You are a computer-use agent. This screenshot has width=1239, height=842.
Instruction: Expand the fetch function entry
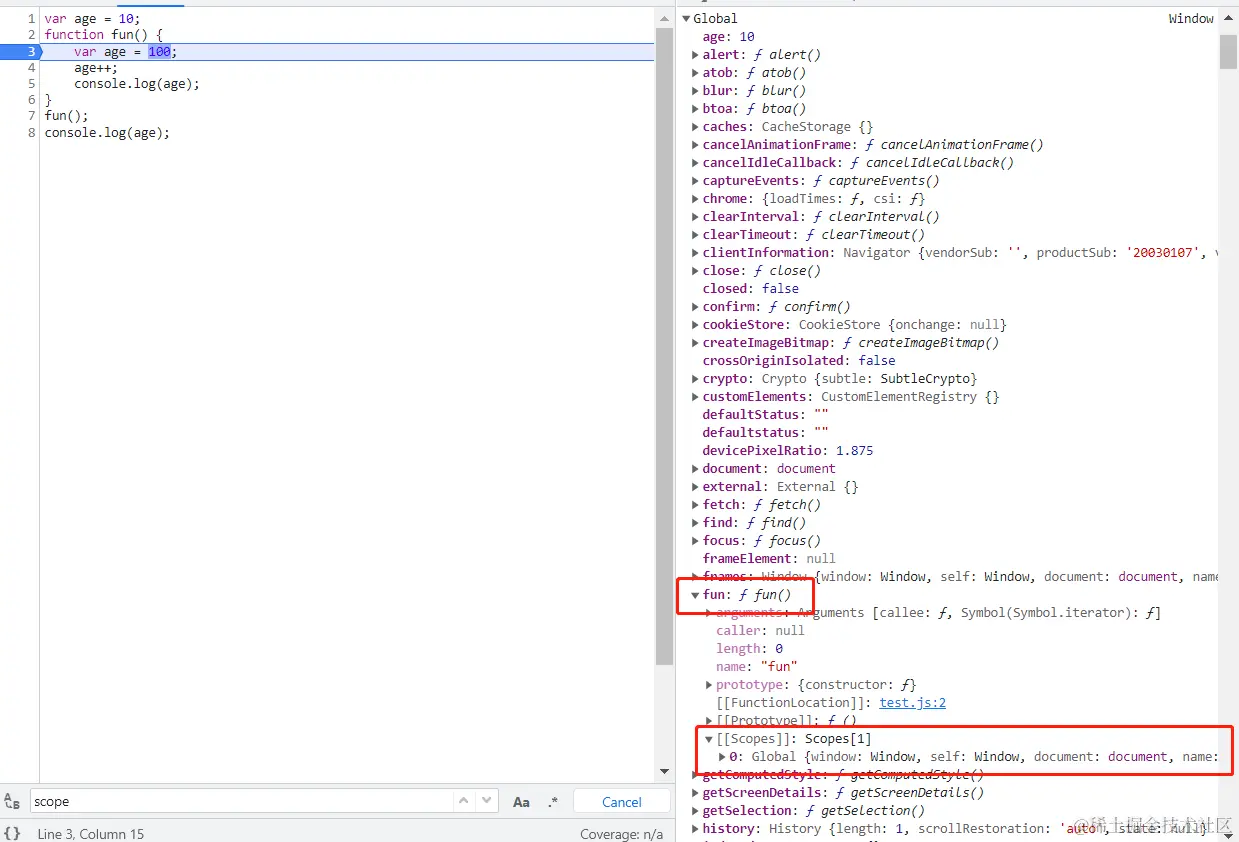pyautogui.click(x=696, y=505)
